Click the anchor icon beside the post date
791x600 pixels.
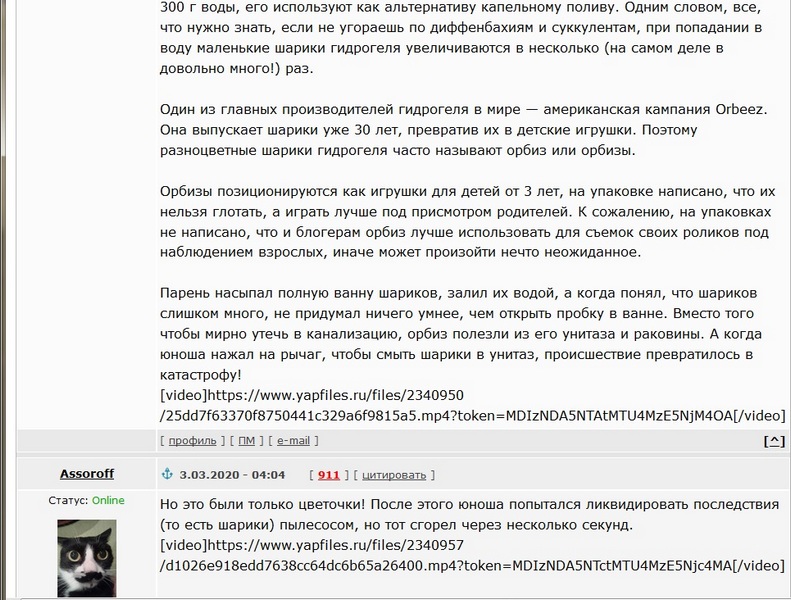tap(166, 475)
